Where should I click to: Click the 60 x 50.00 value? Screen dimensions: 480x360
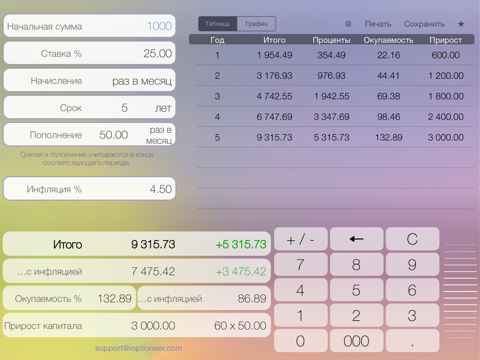pyautogui.click(x=240, y=326)
